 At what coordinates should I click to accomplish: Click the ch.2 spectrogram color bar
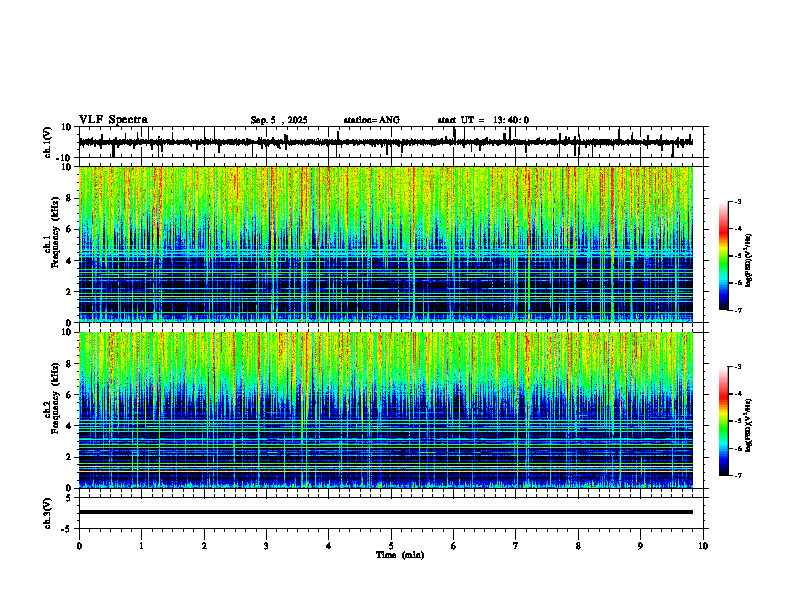coord(723,421)
